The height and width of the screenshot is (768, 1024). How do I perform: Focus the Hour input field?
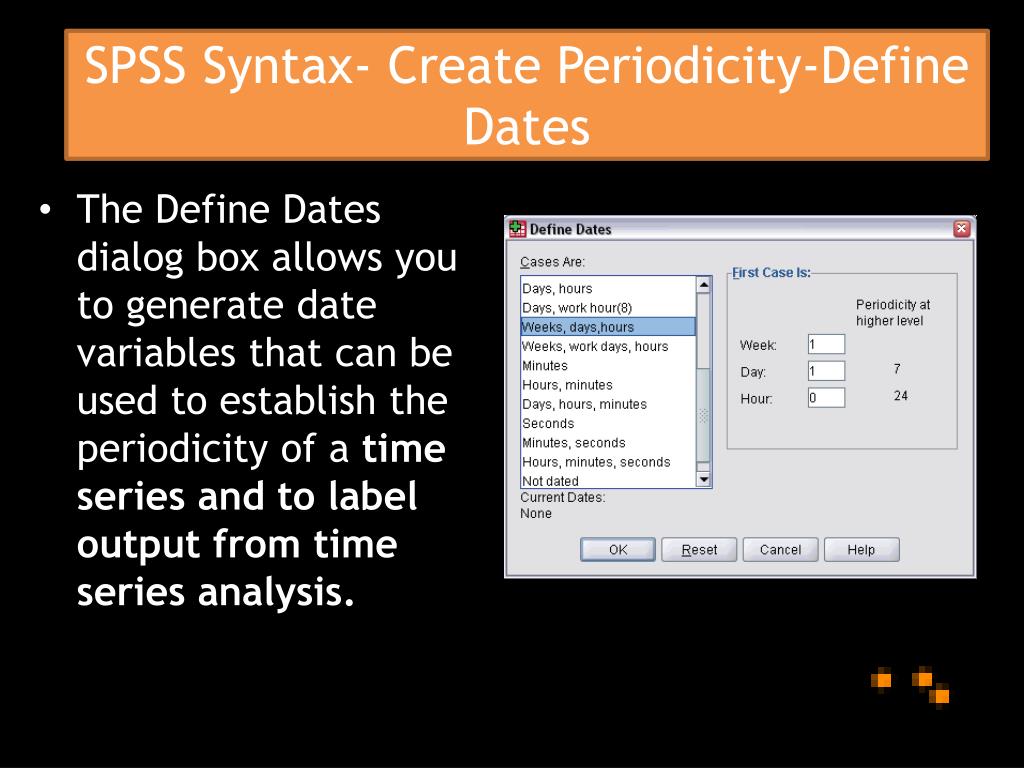[826, 398]
